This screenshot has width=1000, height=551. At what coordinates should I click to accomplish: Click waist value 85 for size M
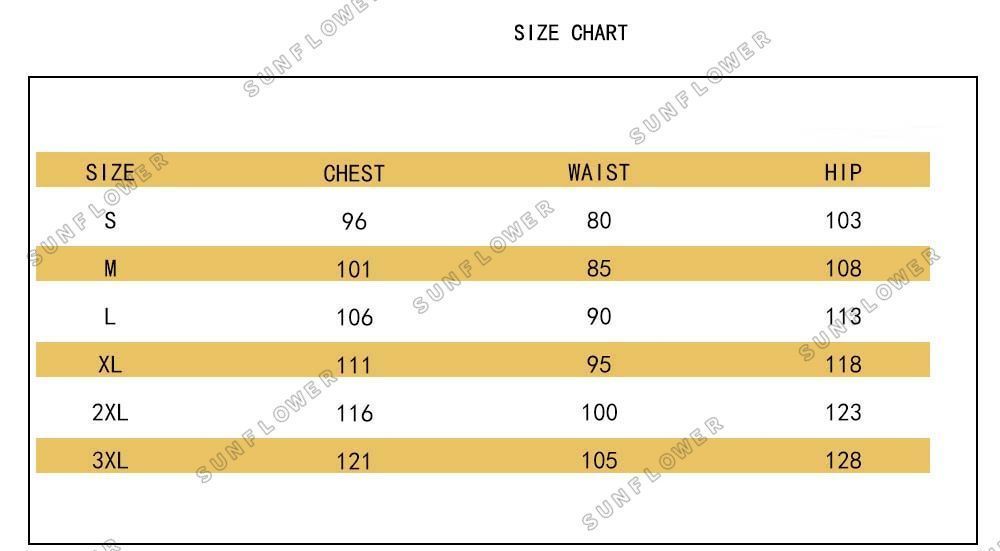599,268
